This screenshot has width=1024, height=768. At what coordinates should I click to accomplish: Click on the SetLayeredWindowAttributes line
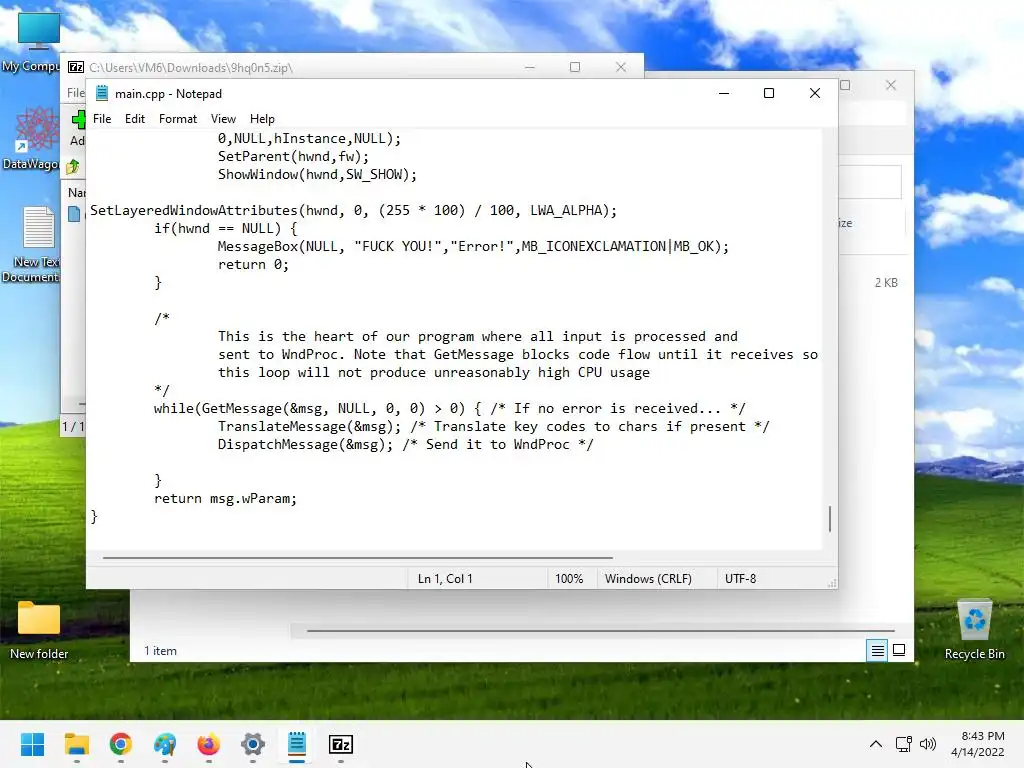pos(353,210)
